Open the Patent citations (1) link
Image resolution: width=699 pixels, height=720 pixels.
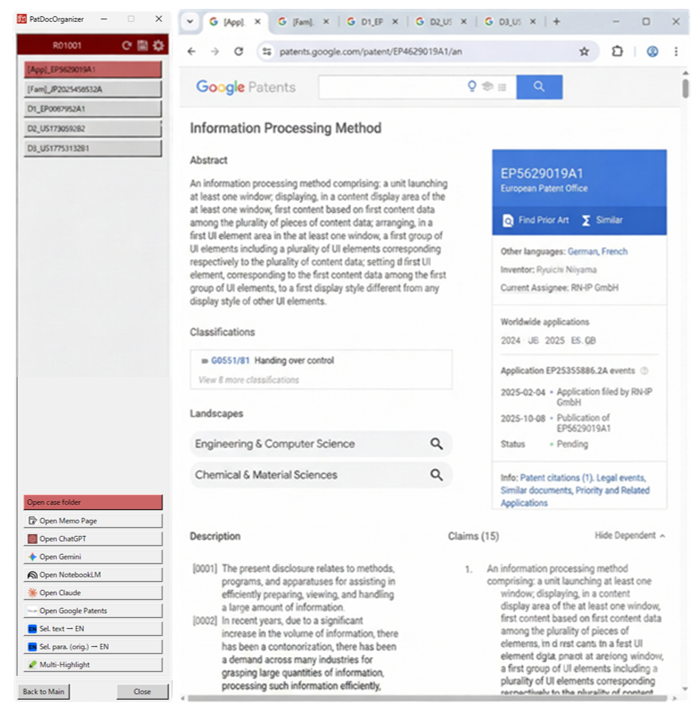tap(557, 478)
